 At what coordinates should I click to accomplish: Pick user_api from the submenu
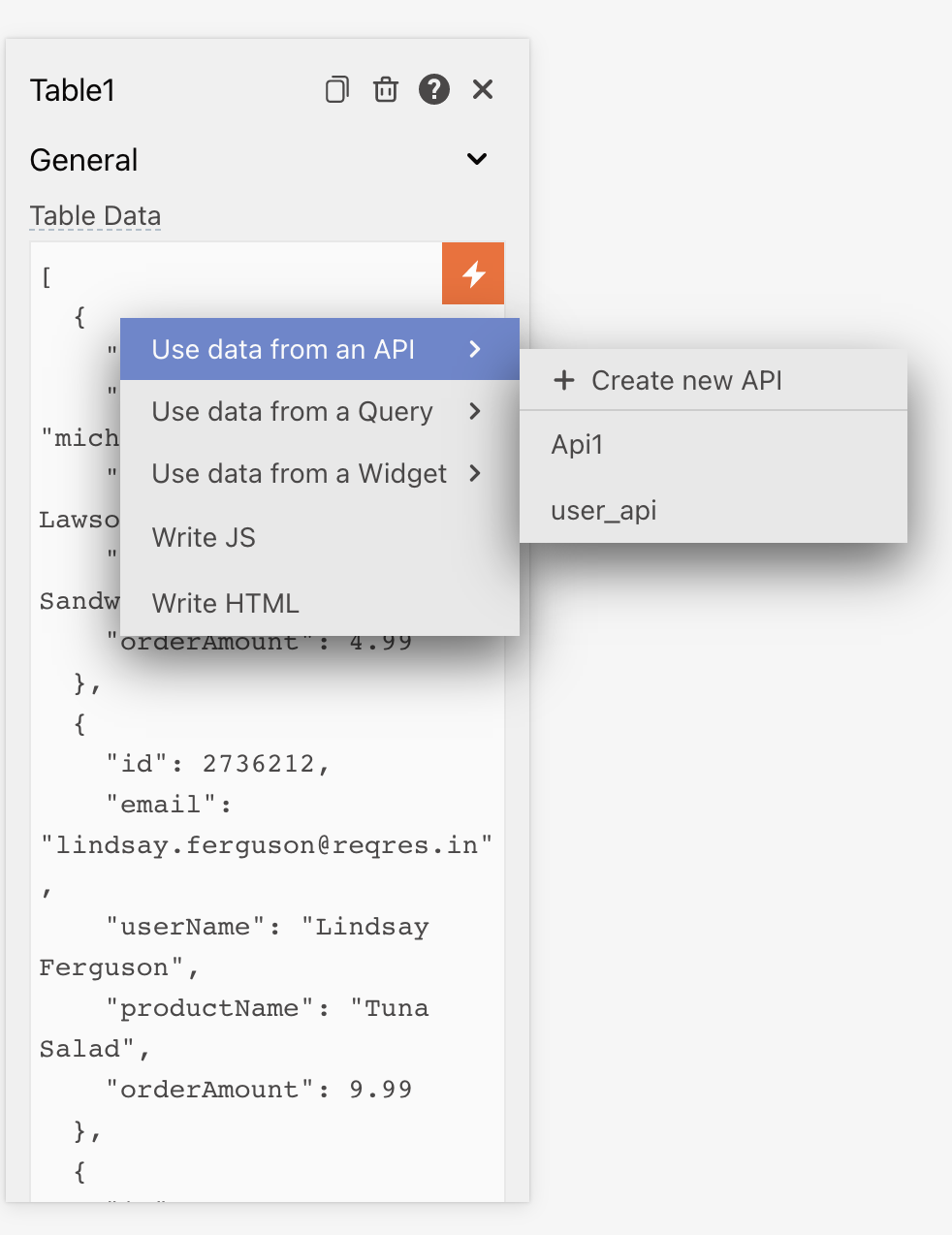[714, 510]
